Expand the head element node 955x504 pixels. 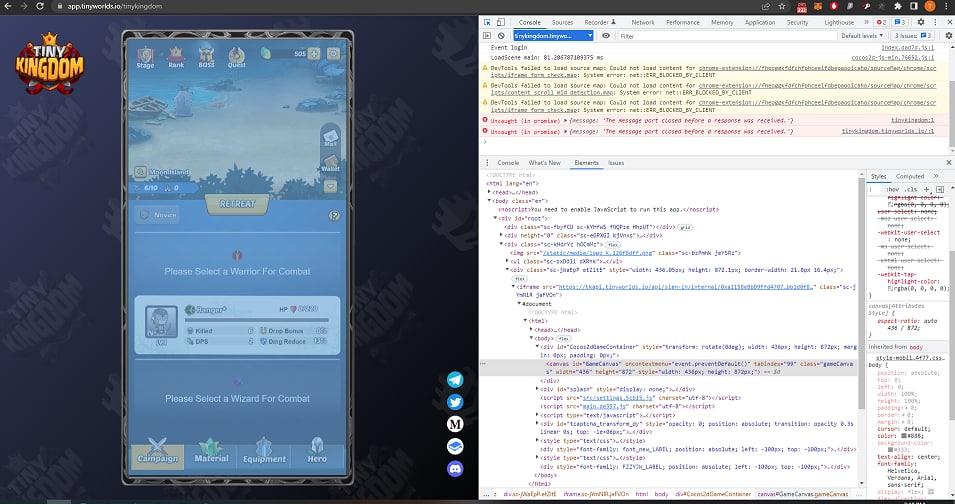pyautogui.click(x=490, y=192)
